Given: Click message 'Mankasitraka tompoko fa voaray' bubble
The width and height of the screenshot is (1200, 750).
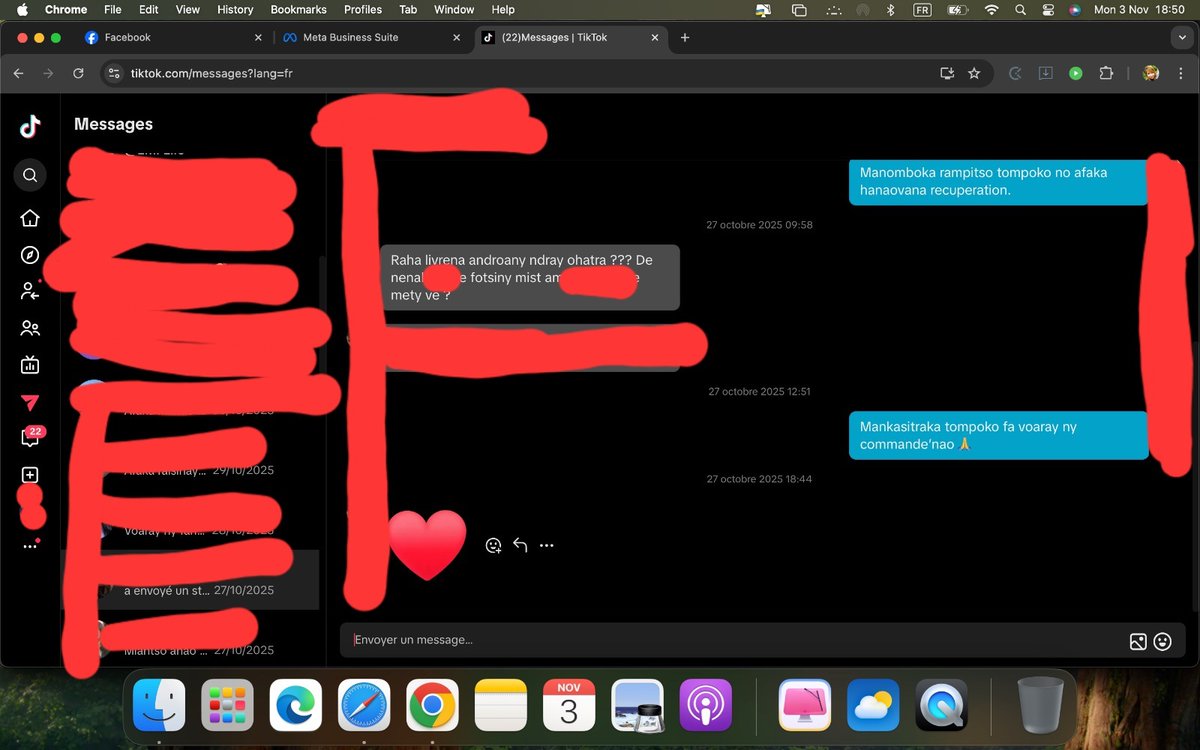Looking at the screenshot, I should tap(998, 435).
